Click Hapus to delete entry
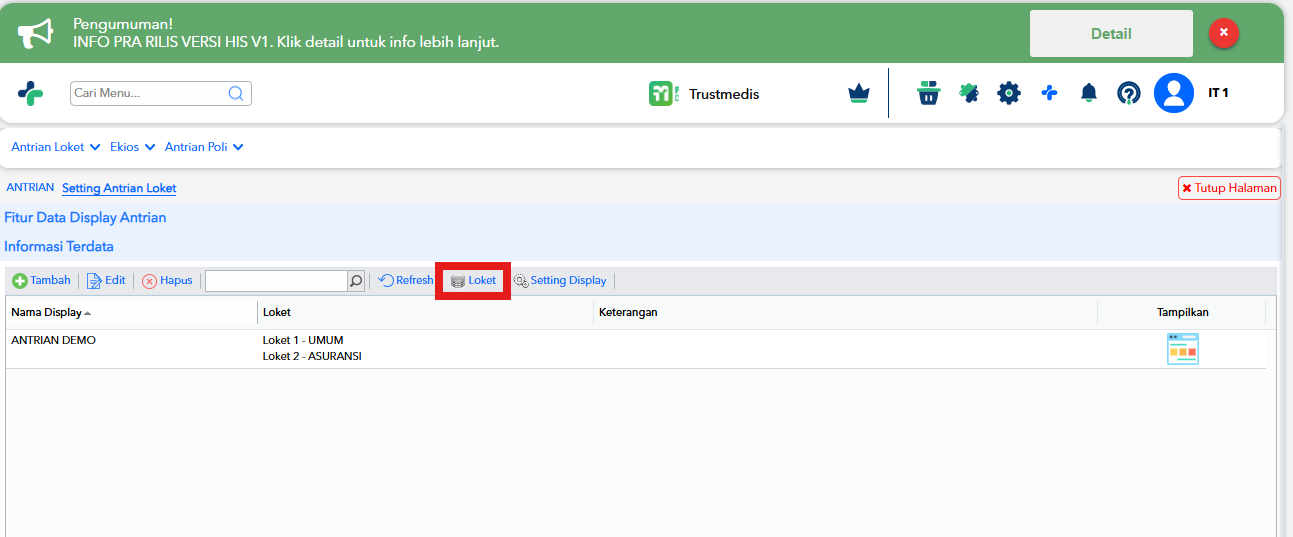This screenshot has width=1293, height=537. point(167,281)
